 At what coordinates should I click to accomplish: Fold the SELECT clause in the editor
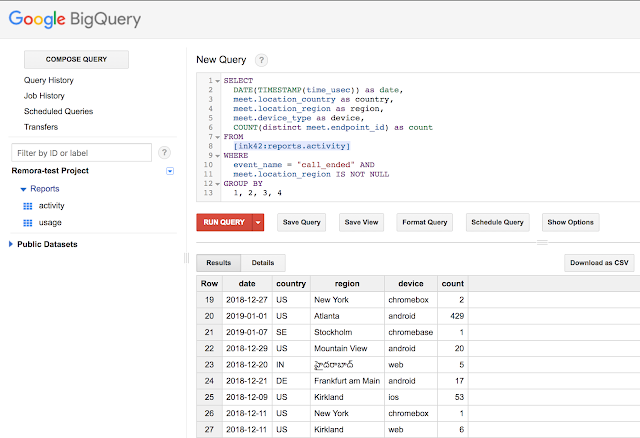click(x=219, y=80)
